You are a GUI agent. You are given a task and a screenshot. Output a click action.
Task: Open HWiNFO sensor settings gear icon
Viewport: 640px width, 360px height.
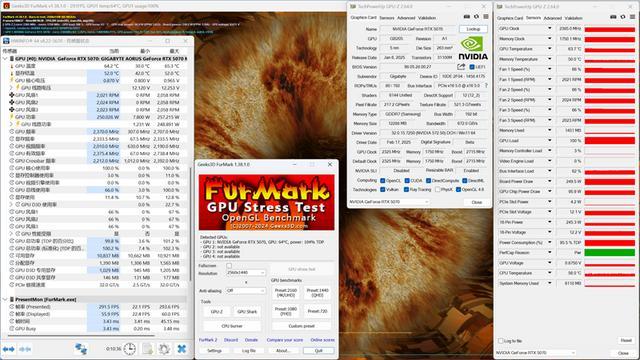pyautogui.click(x=164, y=349)
